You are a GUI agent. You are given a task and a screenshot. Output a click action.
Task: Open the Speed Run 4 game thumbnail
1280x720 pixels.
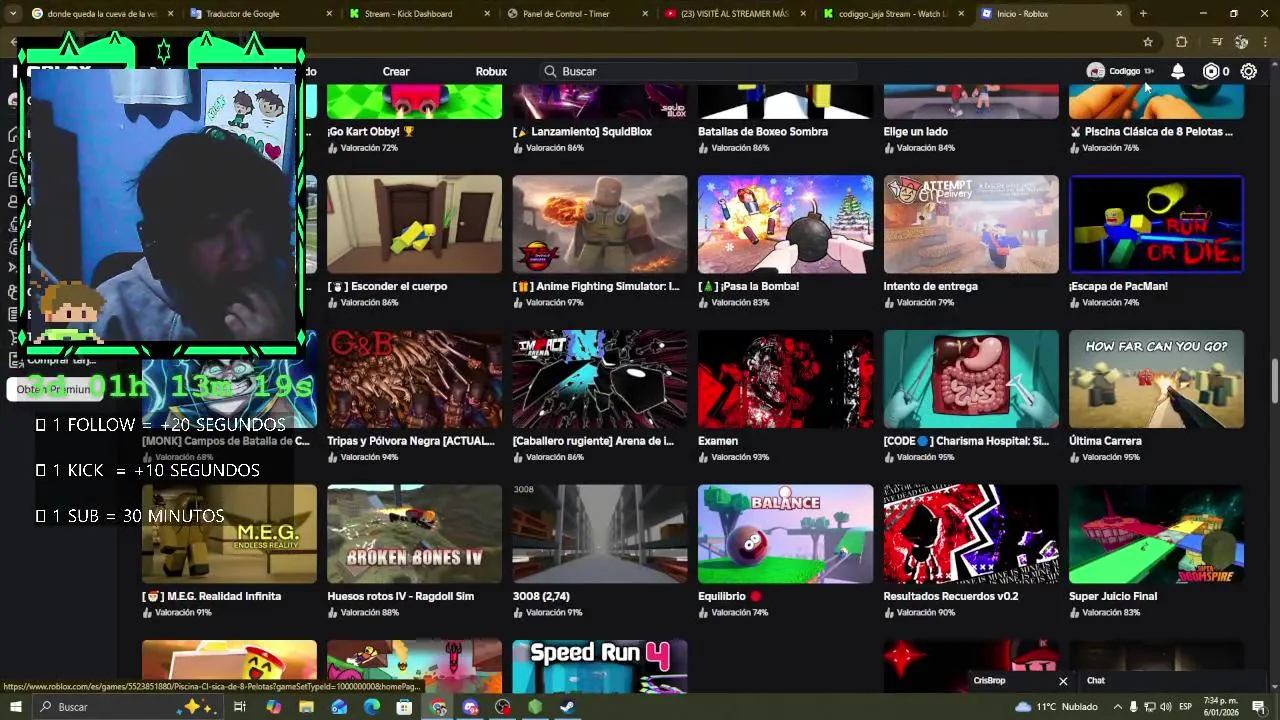coord(600,665)
